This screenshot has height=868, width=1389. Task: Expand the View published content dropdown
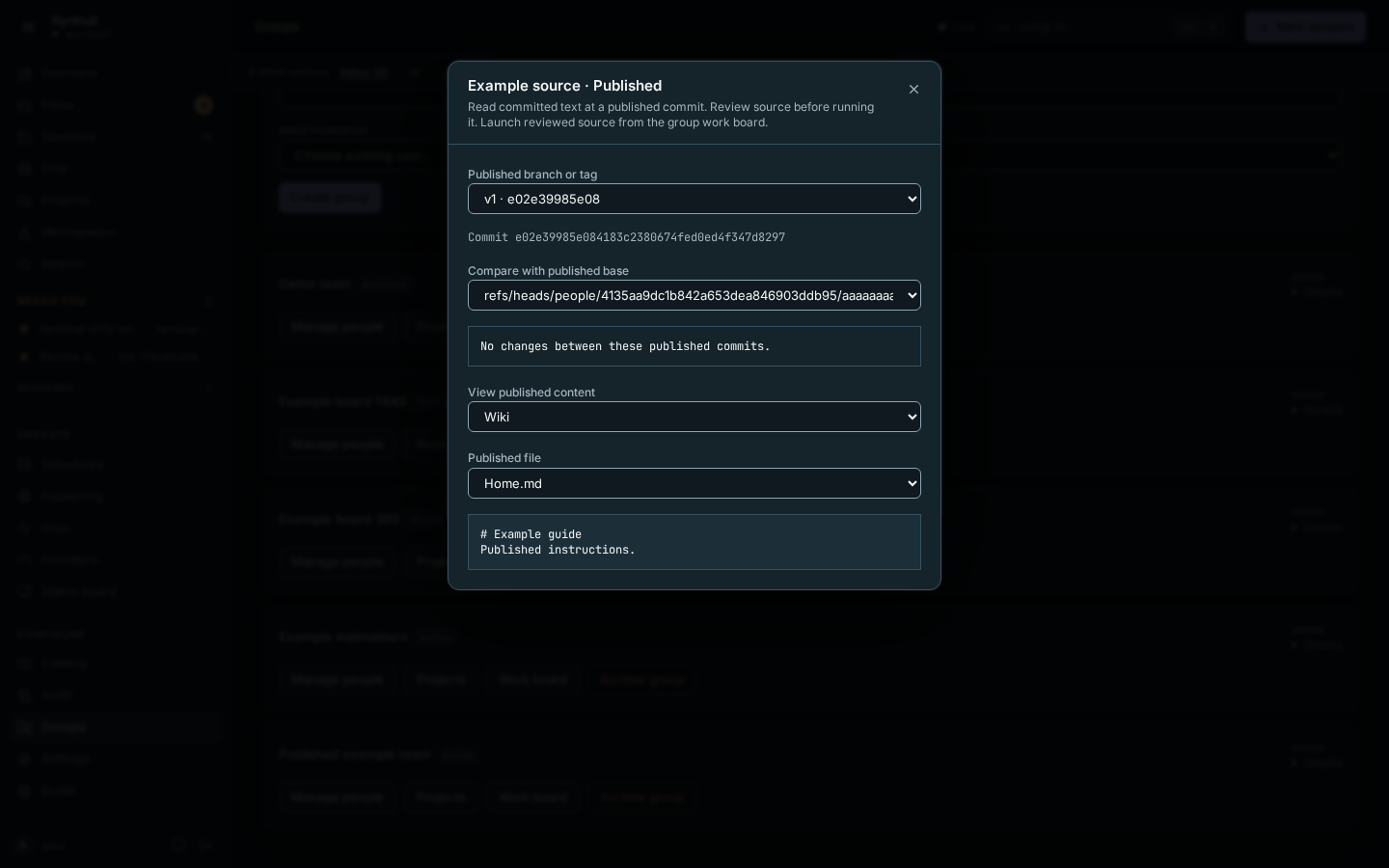(694, 417)
